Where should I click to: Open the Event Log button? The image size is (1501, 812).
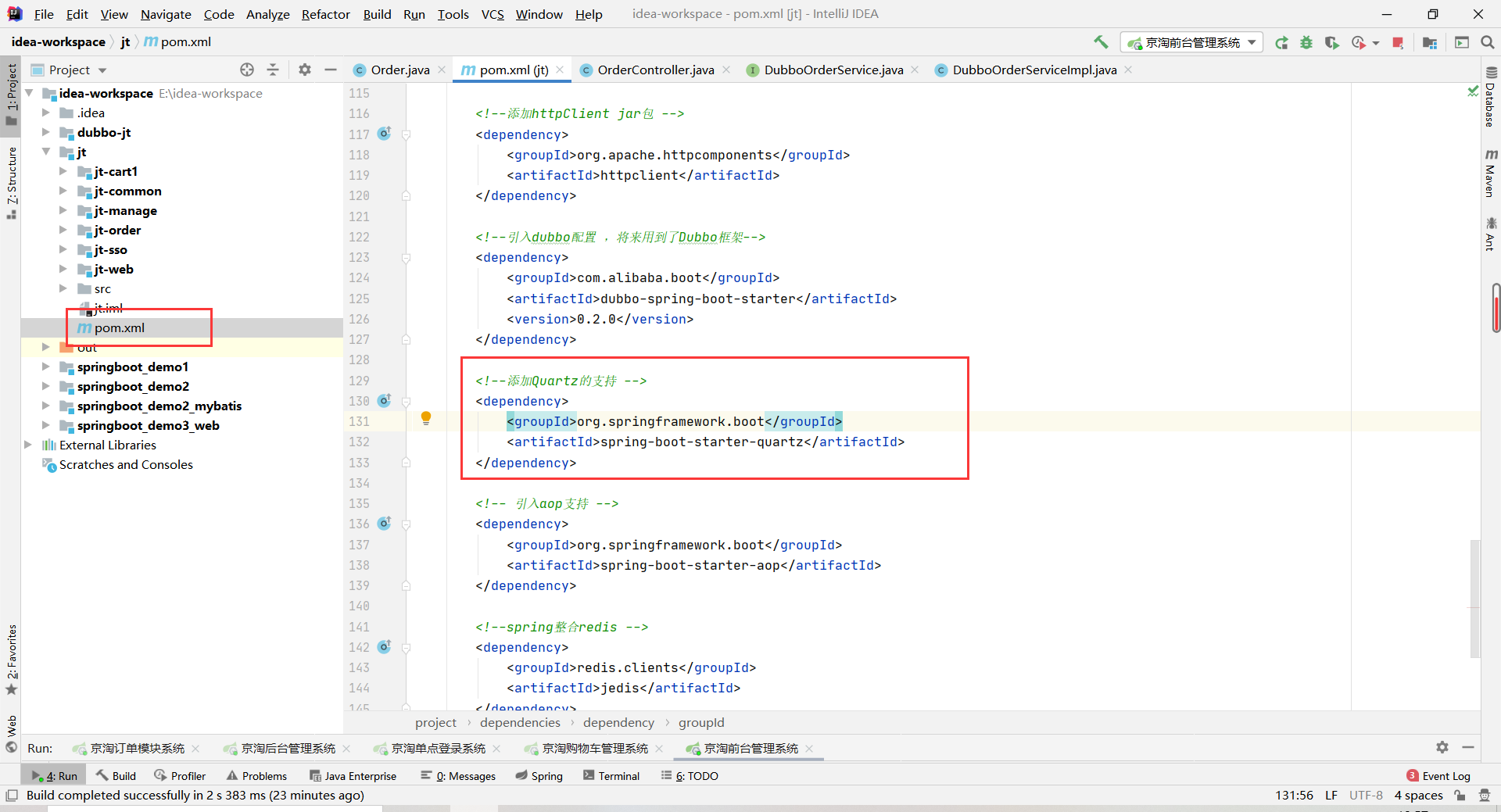pos(1438,776)
